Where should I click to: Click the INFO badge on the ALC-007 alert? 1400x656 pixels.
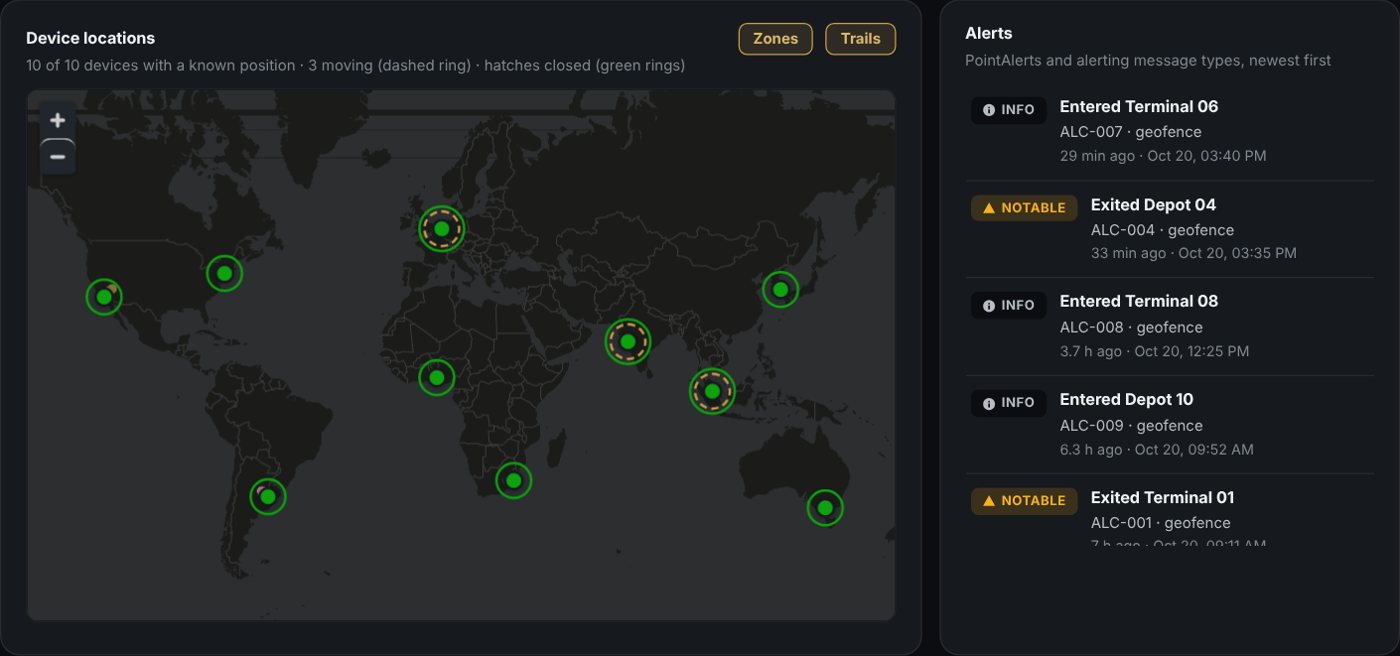[x=1009, y=110]
